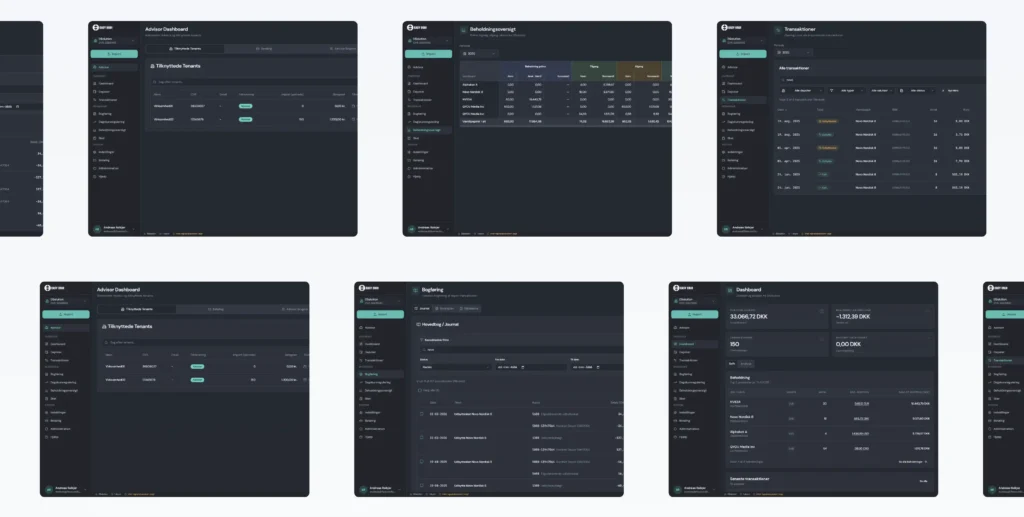Click the calendar icon in the Fra dato field

point(523,368)
